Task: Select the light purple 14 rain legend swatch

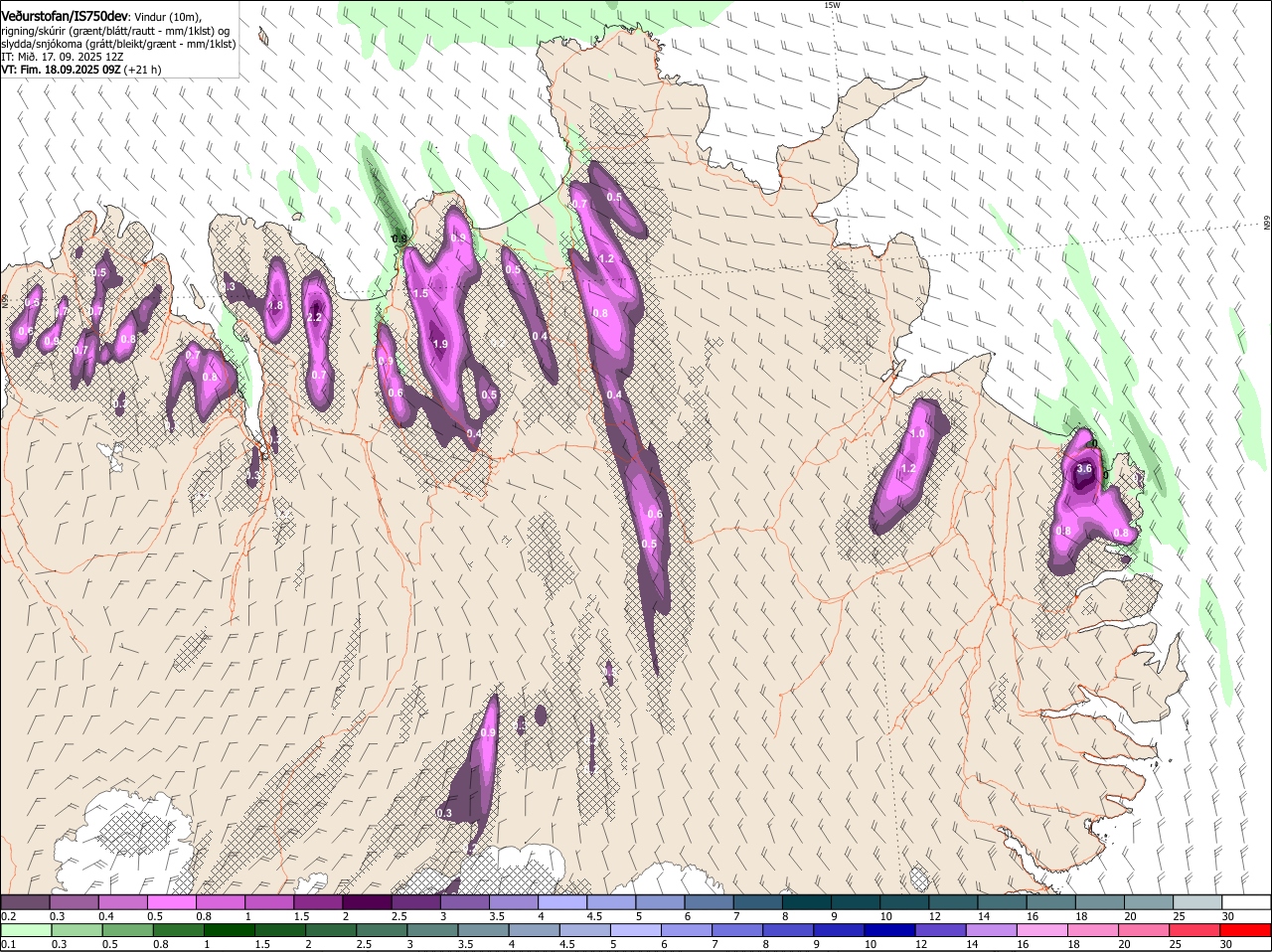Action: [x=992, y=930]
